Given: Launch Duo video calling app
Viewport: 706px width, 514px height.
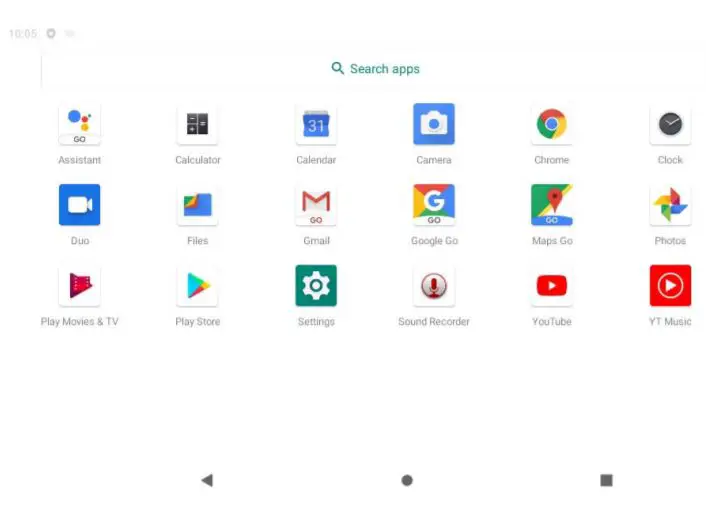Looking at the screenshot, I should pos(80,205).
